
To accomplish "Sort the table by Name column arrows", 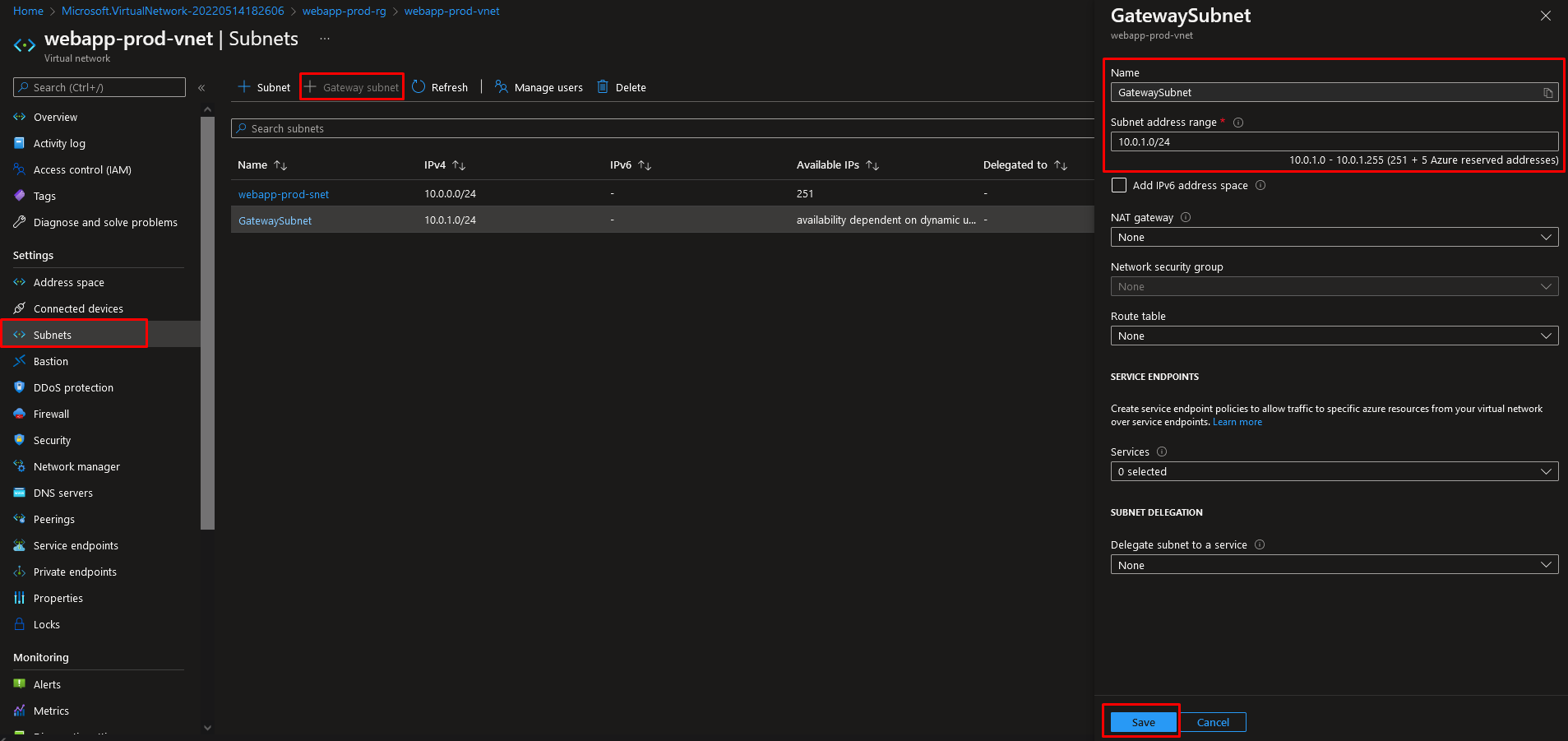I will click(x=280, y=165).
